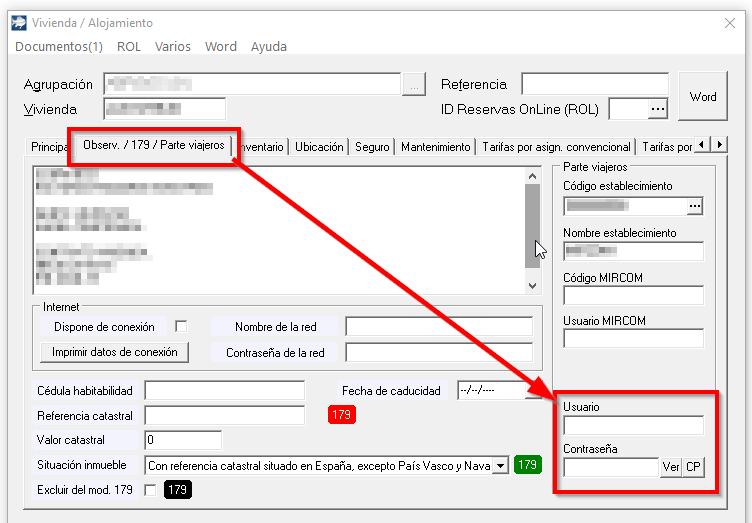Click the Valor catastral field
This screenshot has width=752, height=523.
tap(183, 440)
